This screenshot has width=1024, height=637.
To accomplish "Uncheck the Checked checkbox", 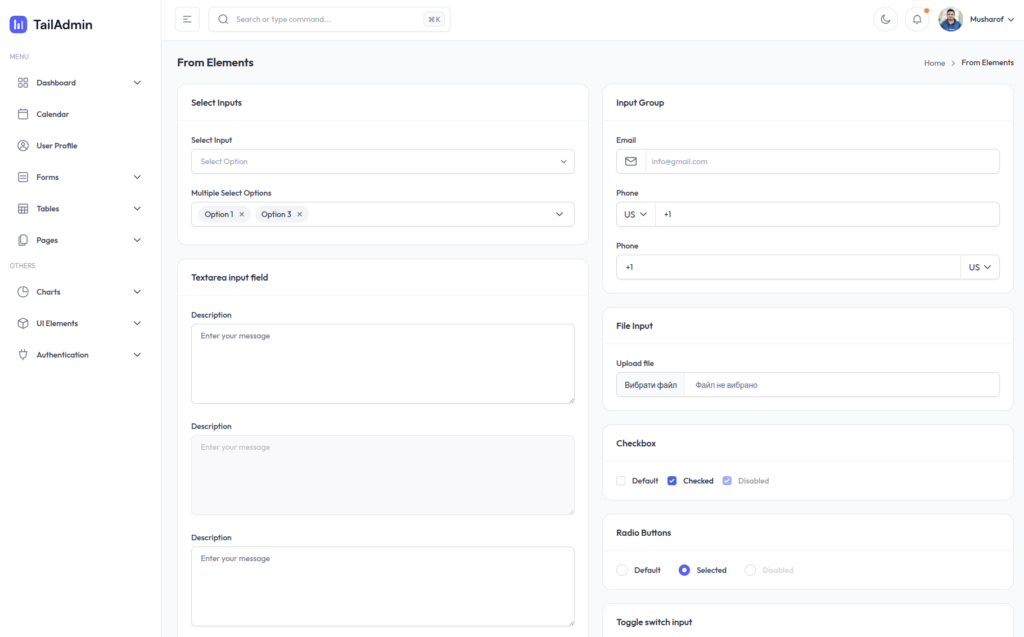I will [672, 481].
